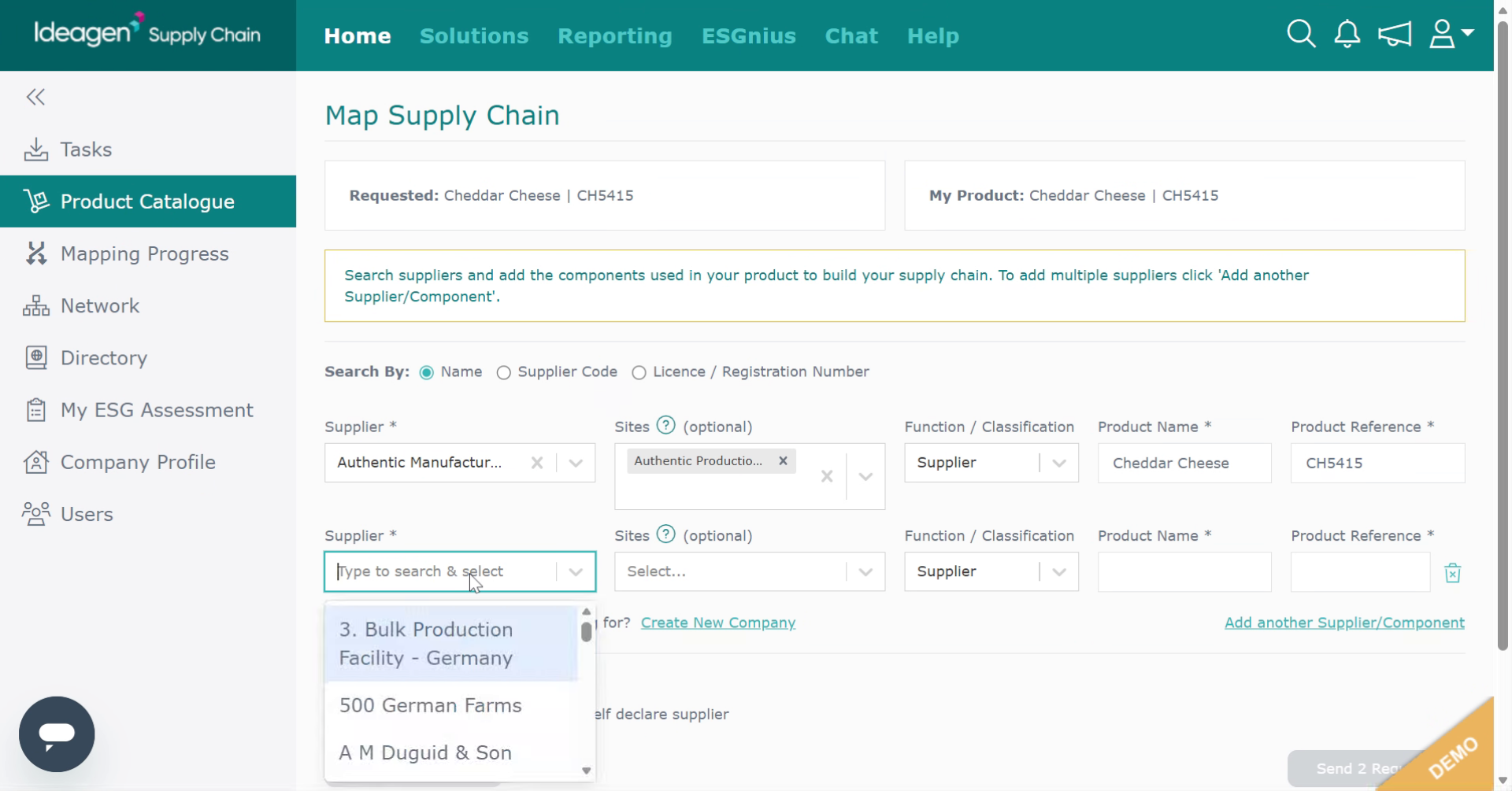The height and width of the screenshot is (791, 1512).
Task: Click CH5415 Product Reference field
Action: [x=1377, y=463]
